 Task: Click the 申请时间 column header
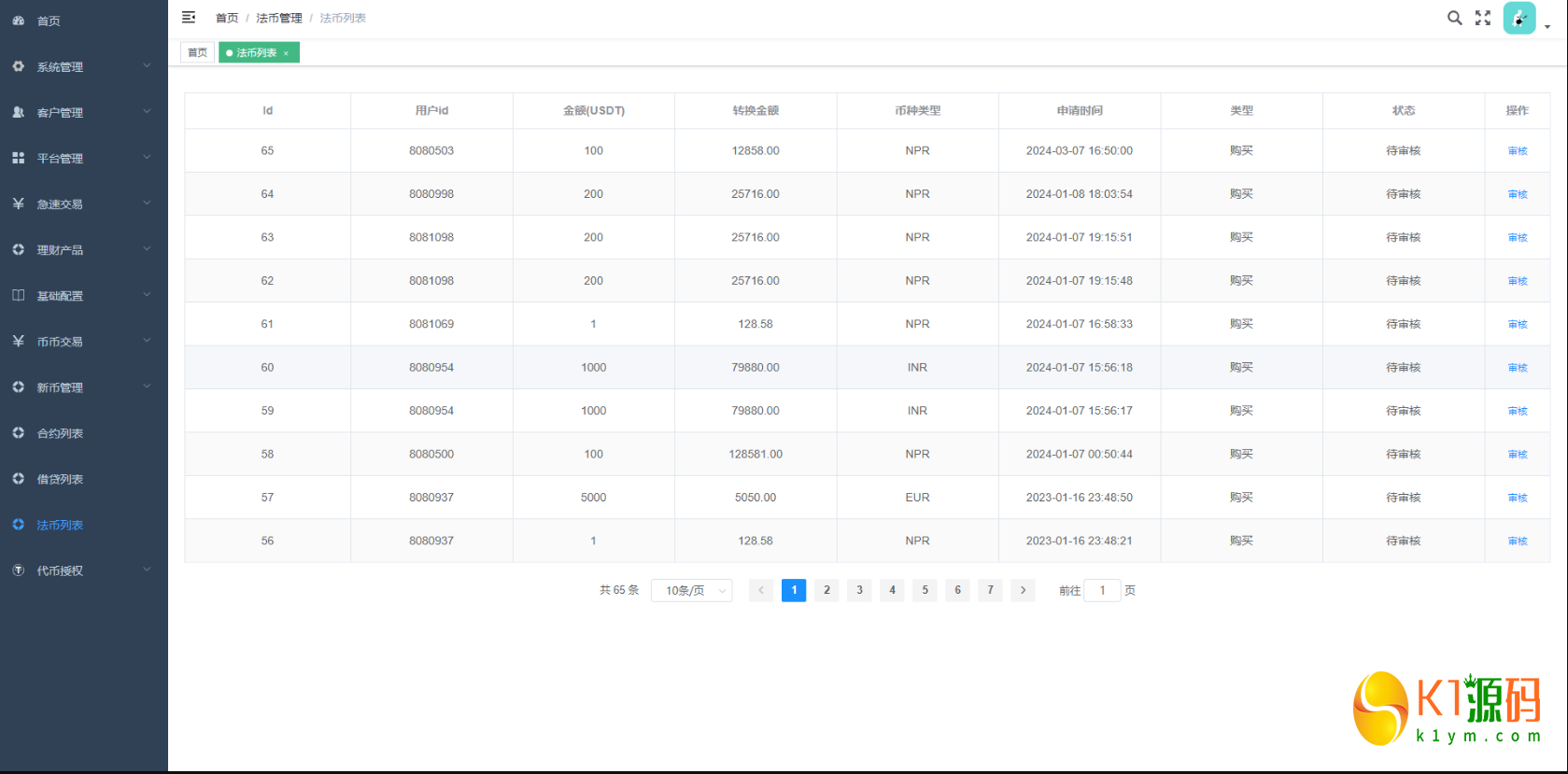tap(1080, 110)
